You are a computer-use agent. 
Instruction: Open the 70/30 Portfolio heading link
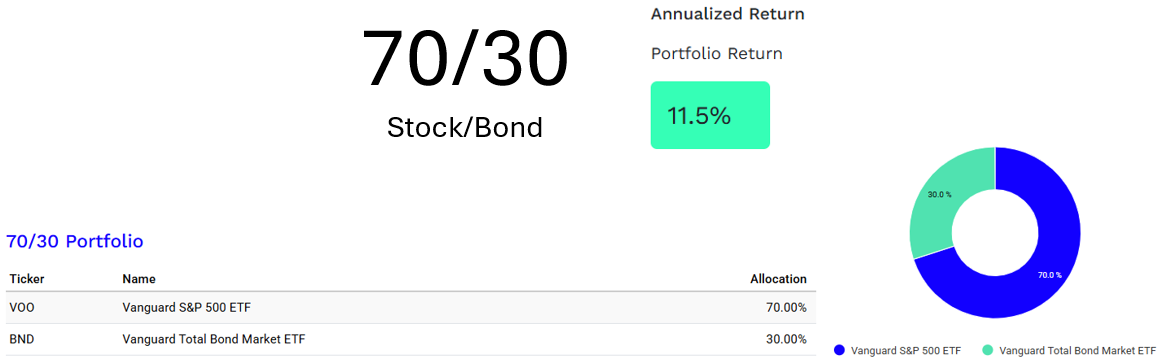[x=74, y=241]
